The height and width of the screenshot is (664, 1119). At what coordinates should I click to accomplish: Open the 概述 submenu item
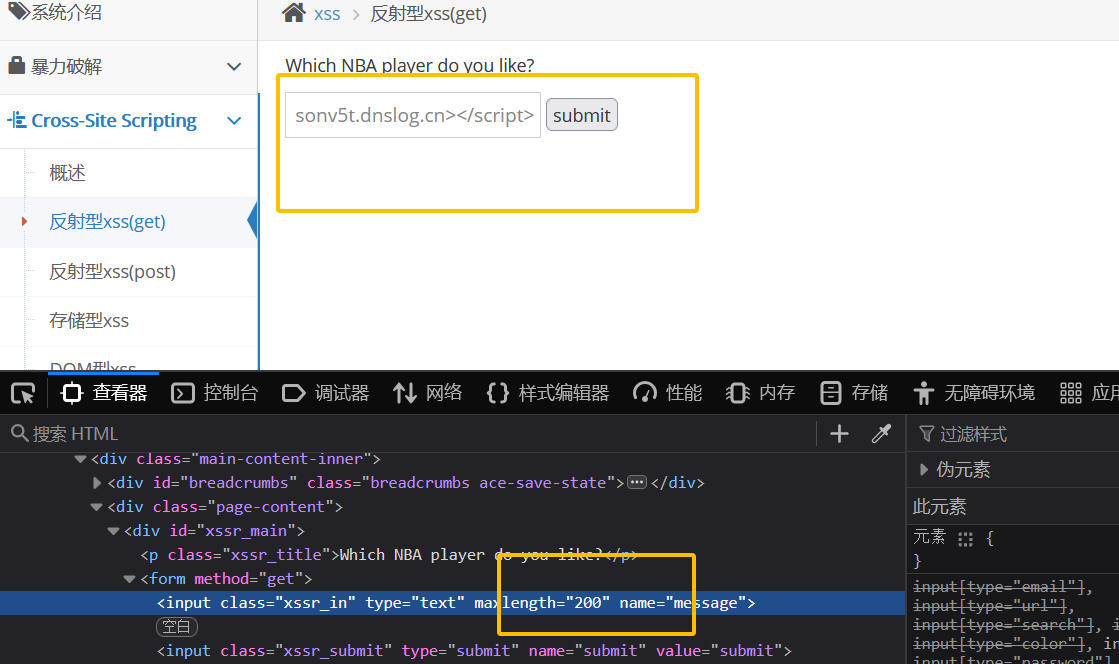pos(67,173)
